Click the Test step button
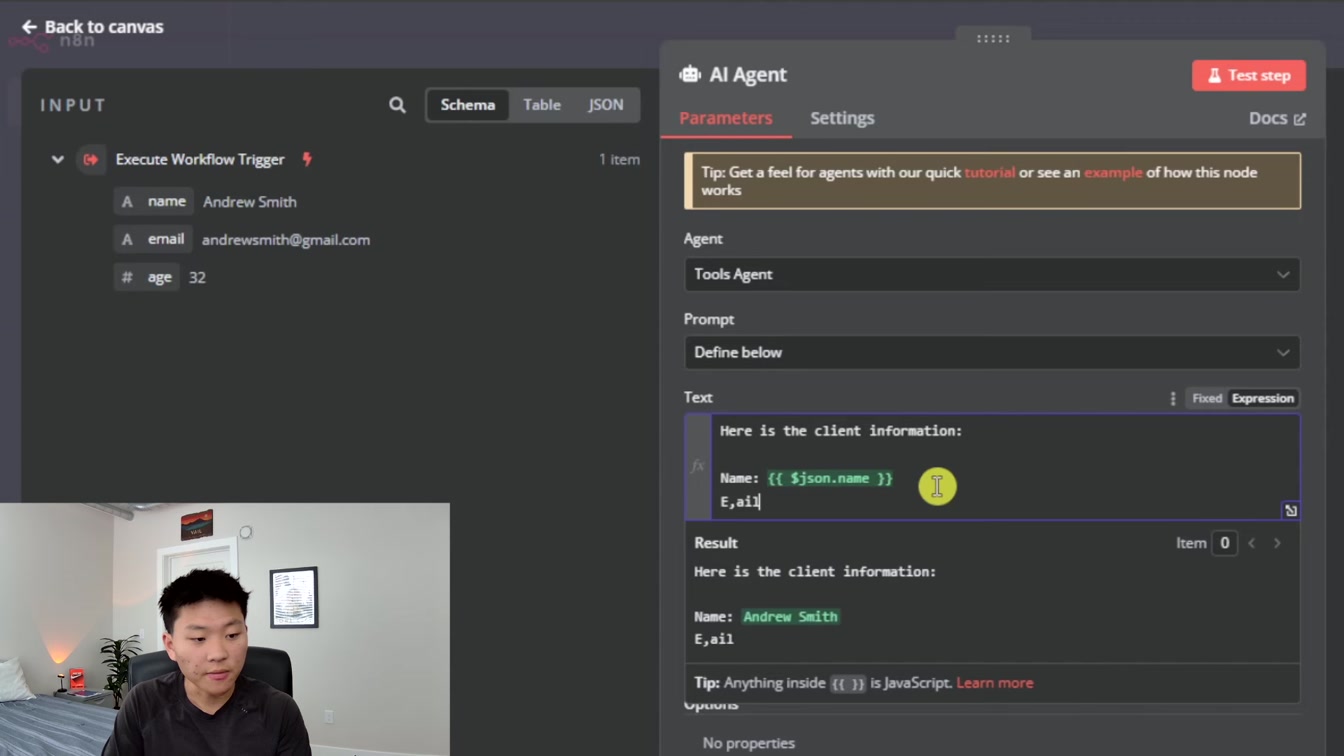 [x=1249, y=75]
